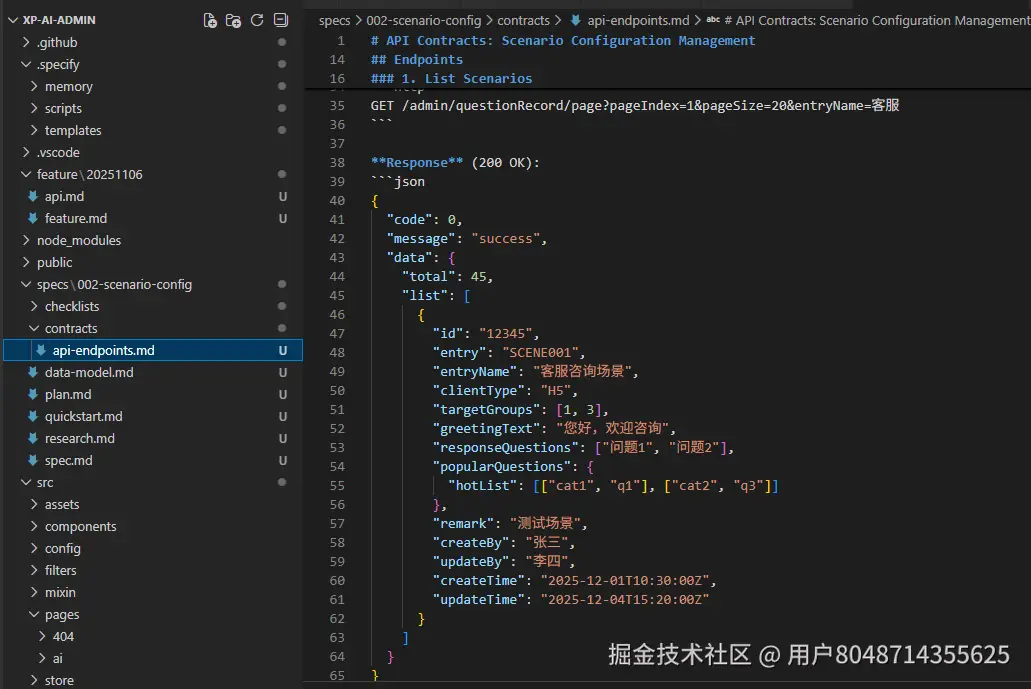The height and width of the screenshot is (689, 1031).
Task: Expand the filters folder
Action: (x=34, y=571)
